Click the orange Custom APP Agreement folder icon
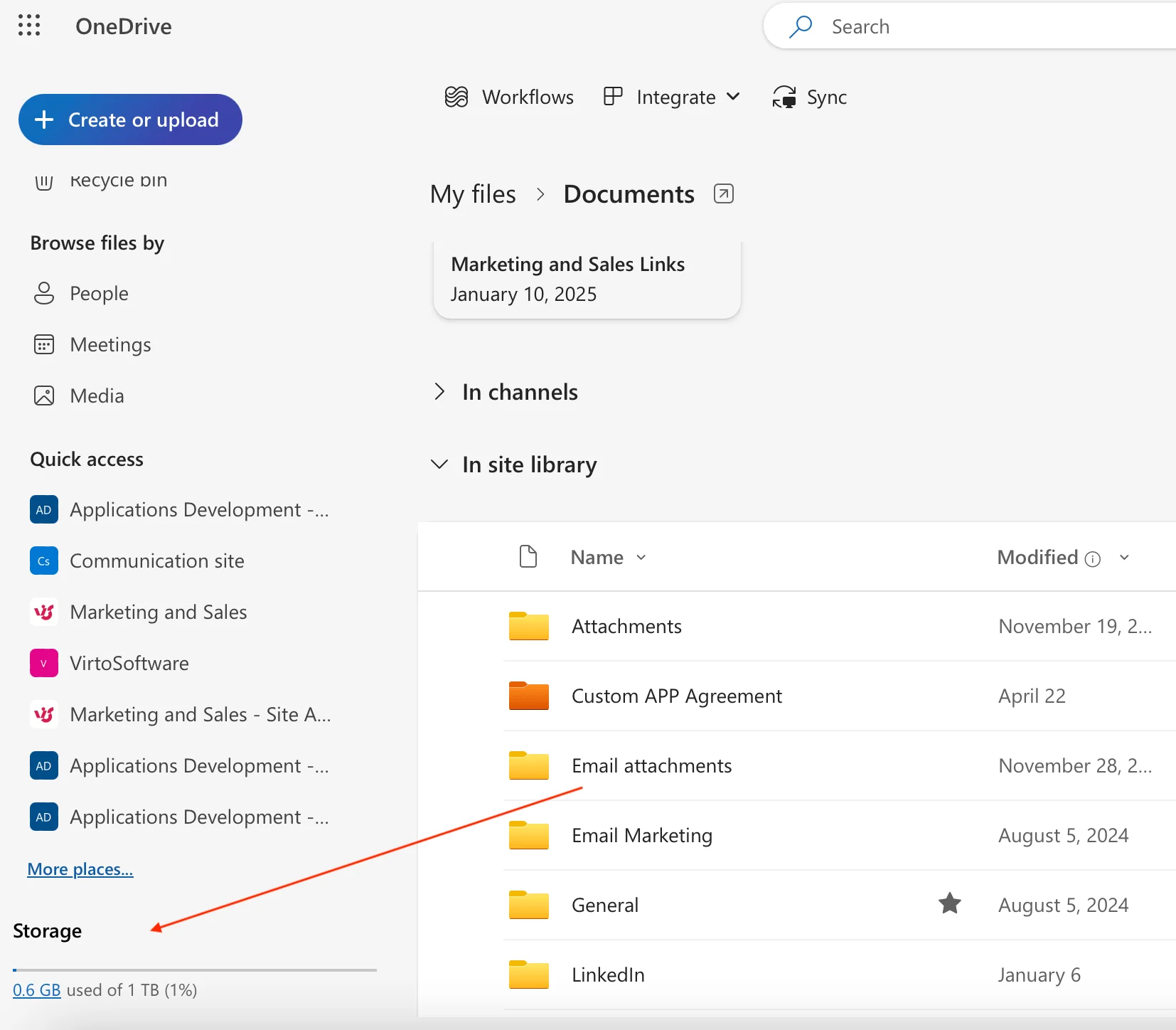This screenshot has height=1030, width=1176. click(x=529, y=696)
